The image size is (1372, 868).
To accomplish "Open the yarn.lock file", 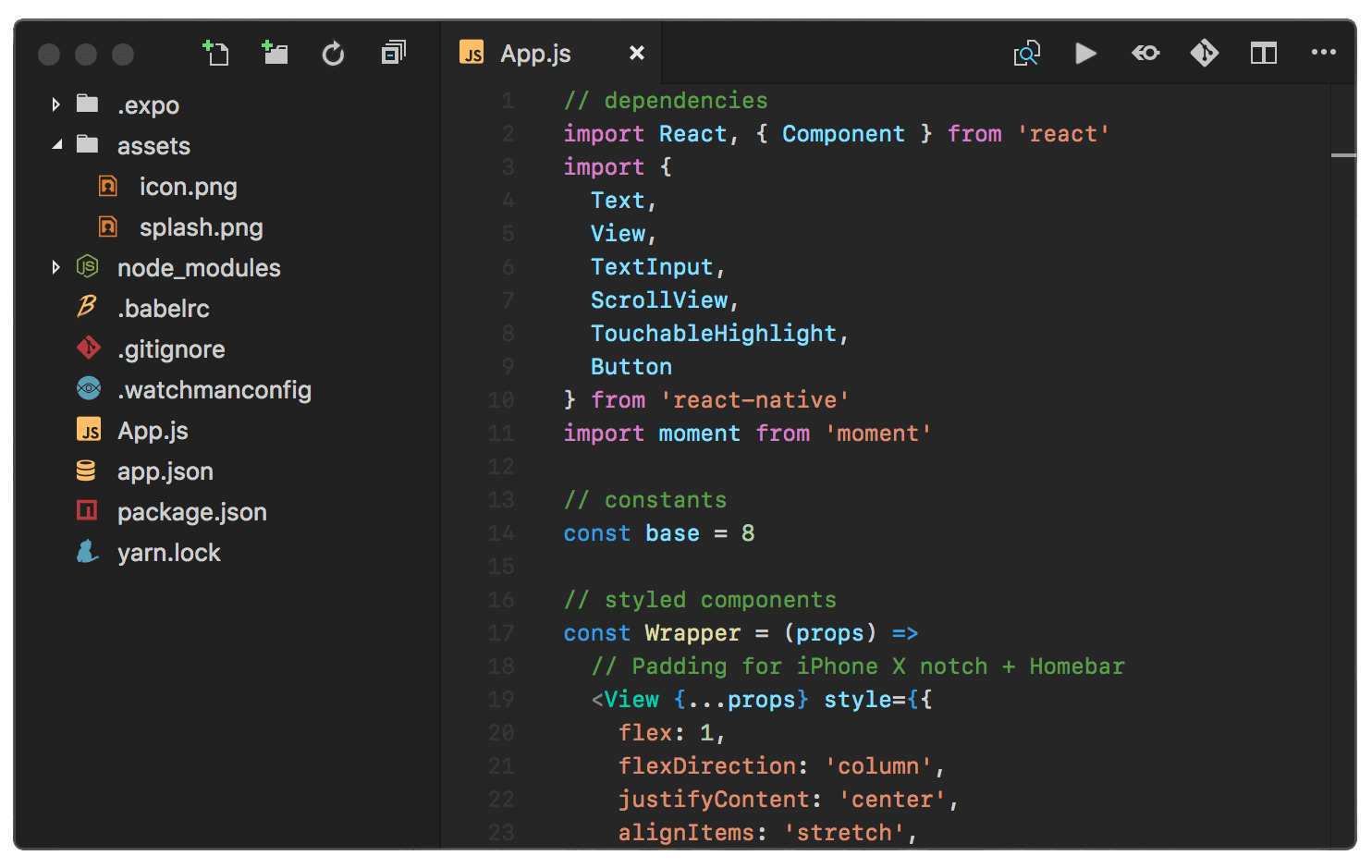I will click(x=169, y=553).
